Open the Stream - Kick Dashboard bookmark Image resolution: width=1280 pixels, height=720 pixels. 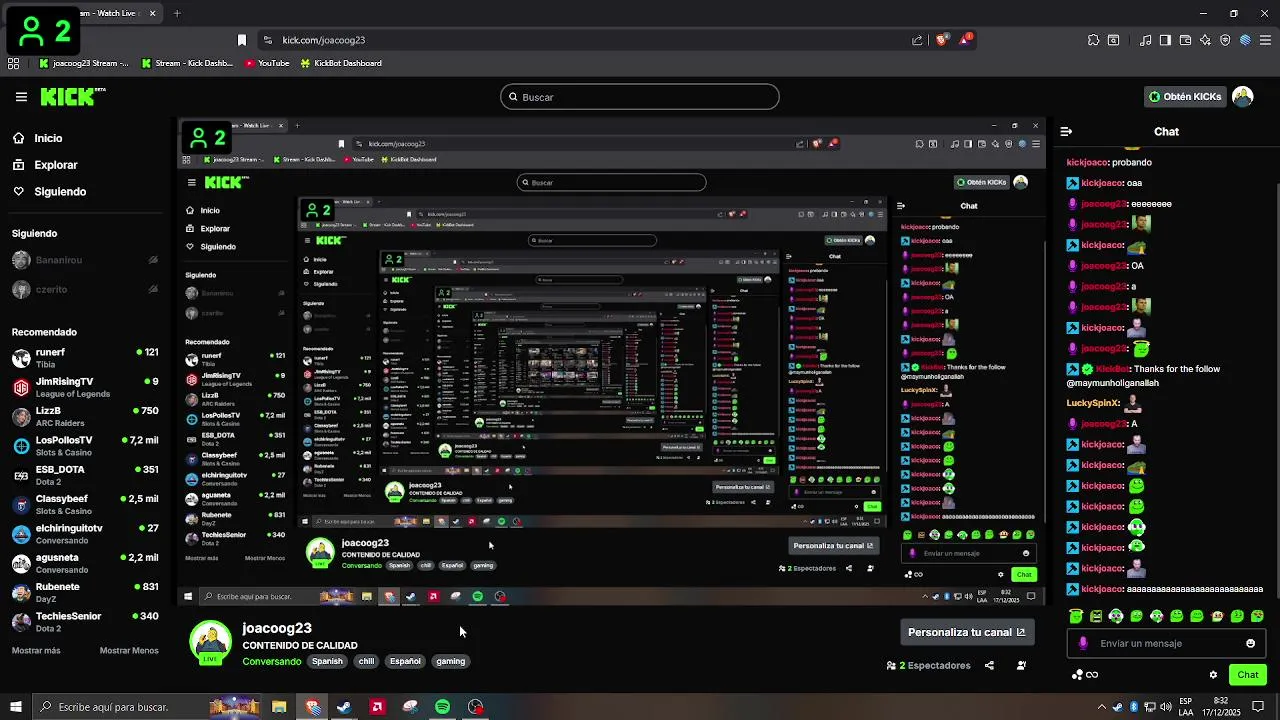(187, 63)
